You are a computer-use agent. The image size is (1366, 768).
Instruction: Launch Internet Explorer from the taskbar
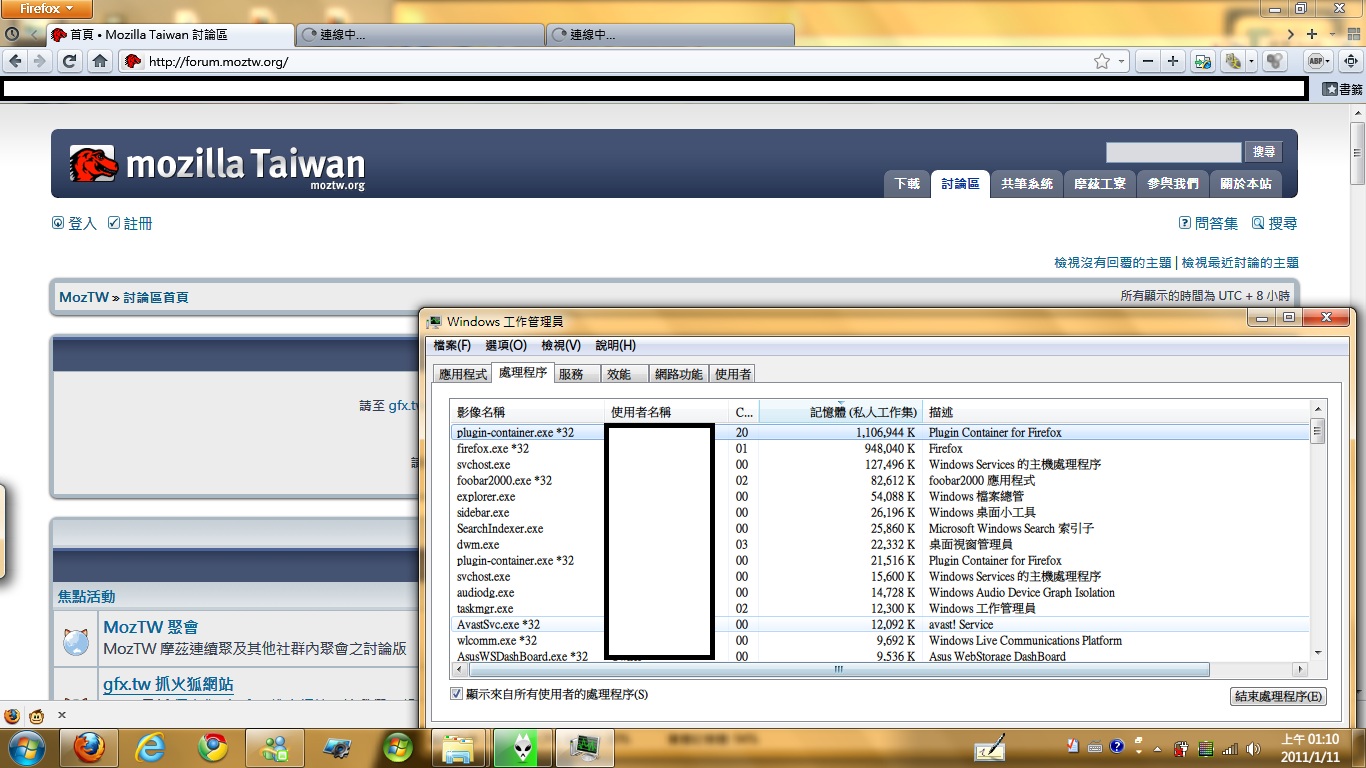151,747
